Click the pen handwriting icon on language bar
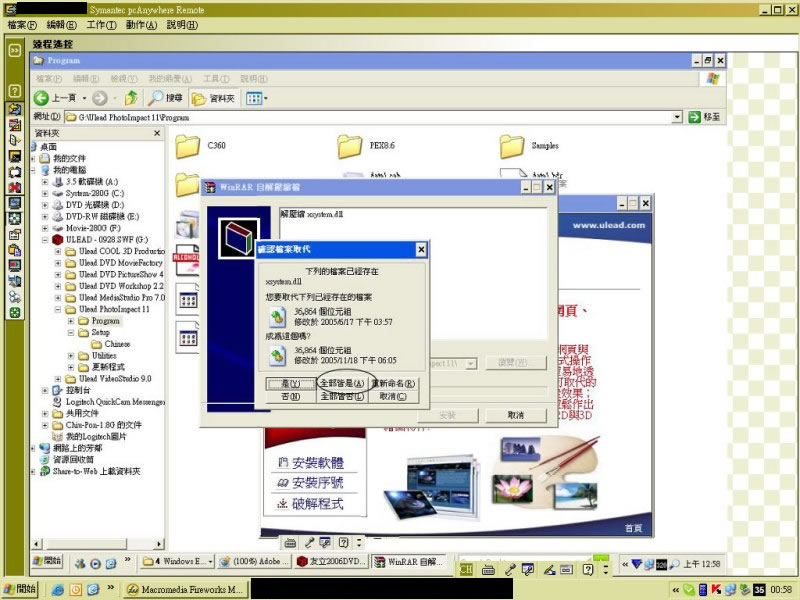 point(549,569)
